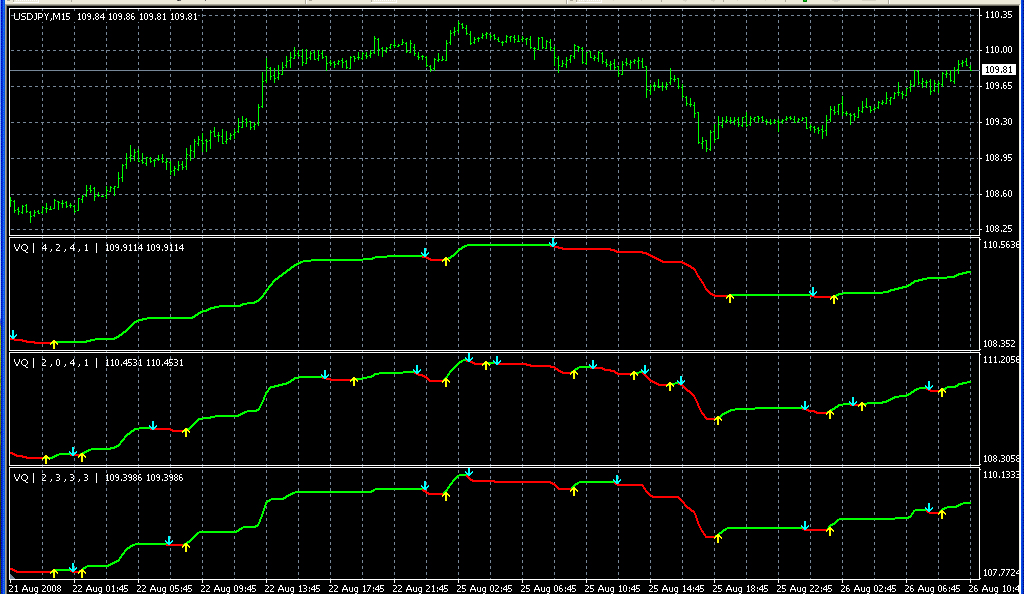1024x594 pixels.
Task: Click the USDJPY,M15 chart title label
Action: click(x=43, y=16)
